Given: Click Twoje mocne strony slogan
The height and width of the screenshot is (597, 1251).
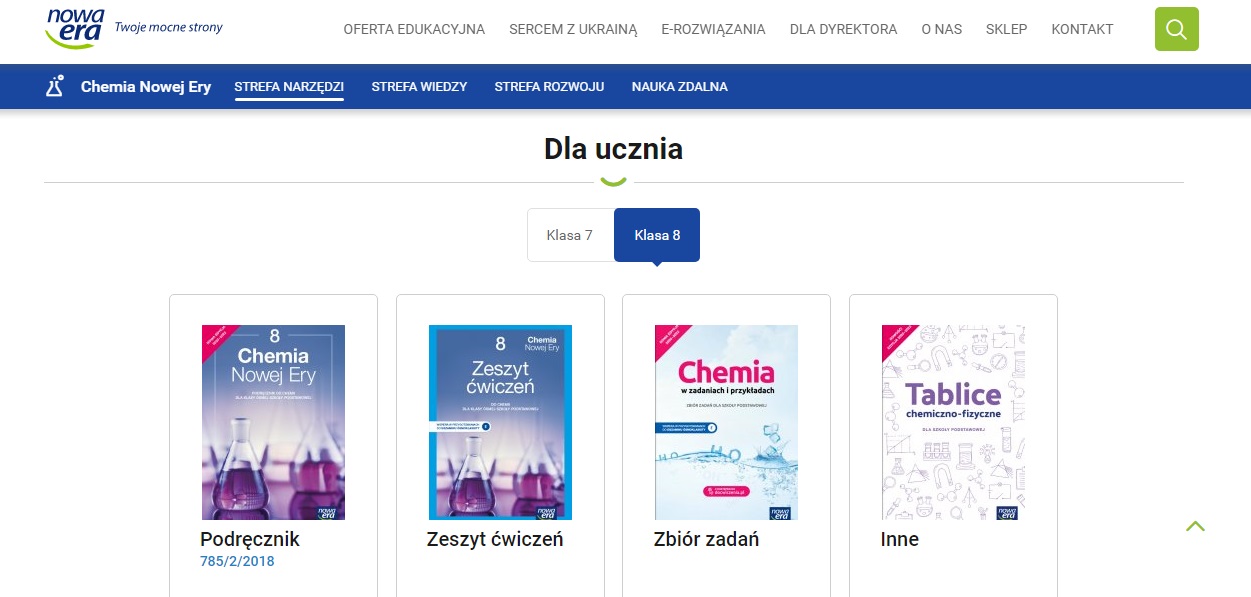Looking at the screenshot, I should [x=169, y=28].
